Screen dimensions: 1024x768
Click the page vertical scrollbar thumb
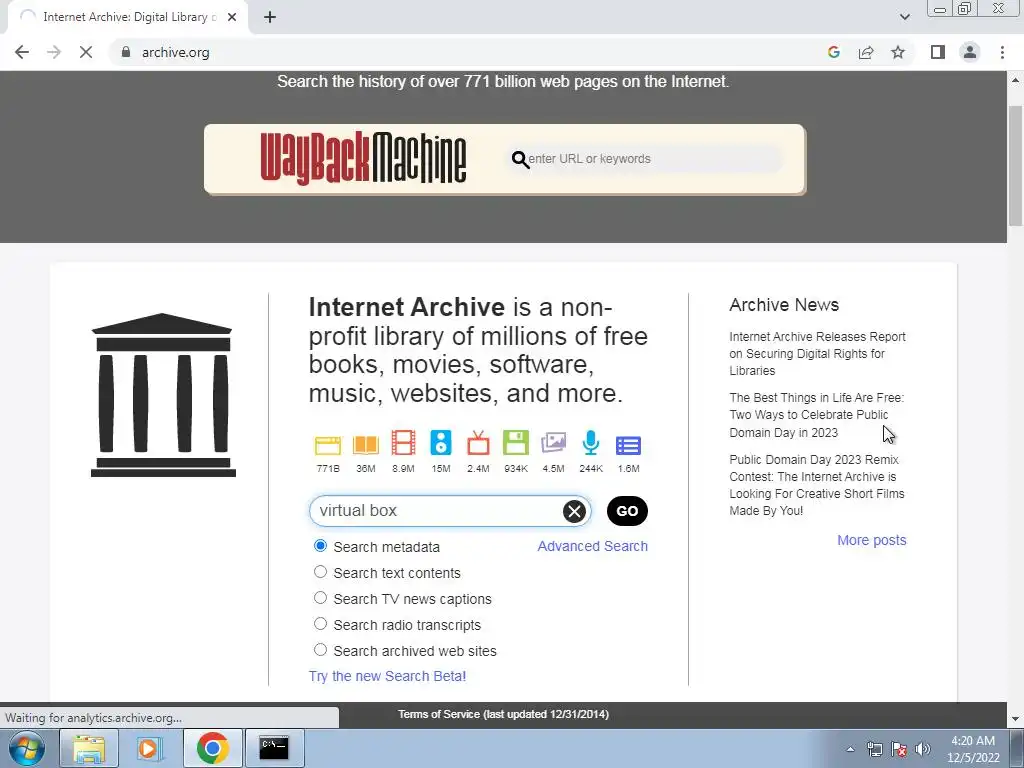(x=1015, y=165)
